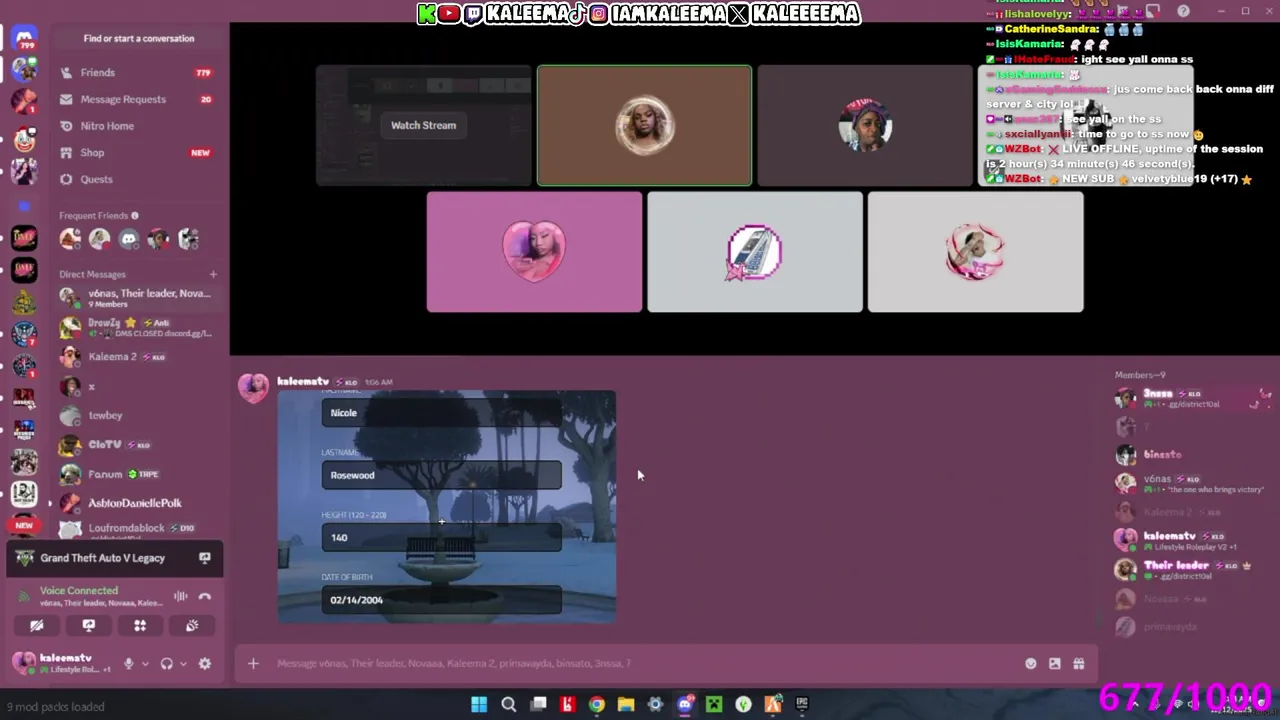Screen dimensions: 1280x720
Task: Open DM with CloTV
Action: pyautogui.click(x=138, y=444)
